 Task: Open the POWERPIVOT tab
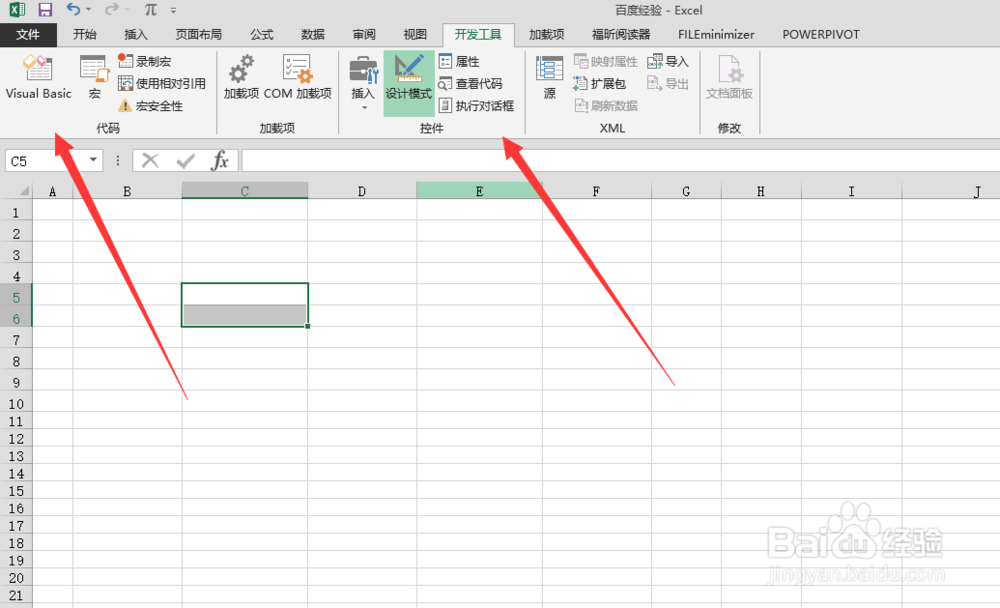pos(821,34)
